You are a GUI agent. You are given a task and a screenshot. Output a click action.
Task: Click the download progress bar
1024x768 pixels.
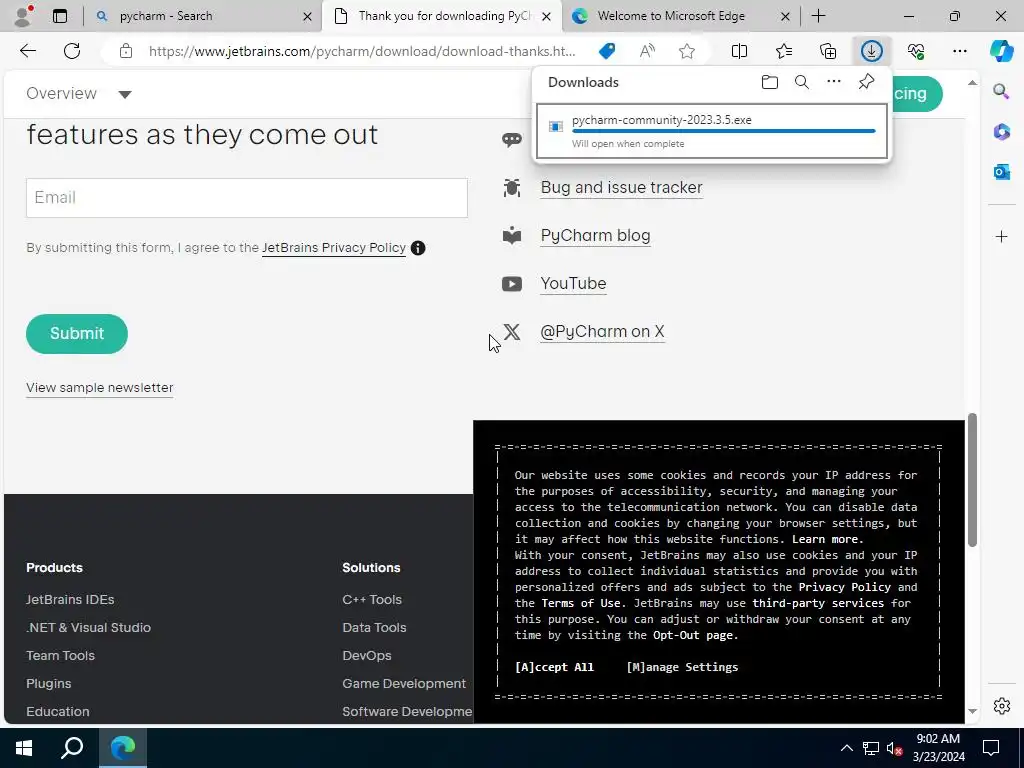(723, 131)
